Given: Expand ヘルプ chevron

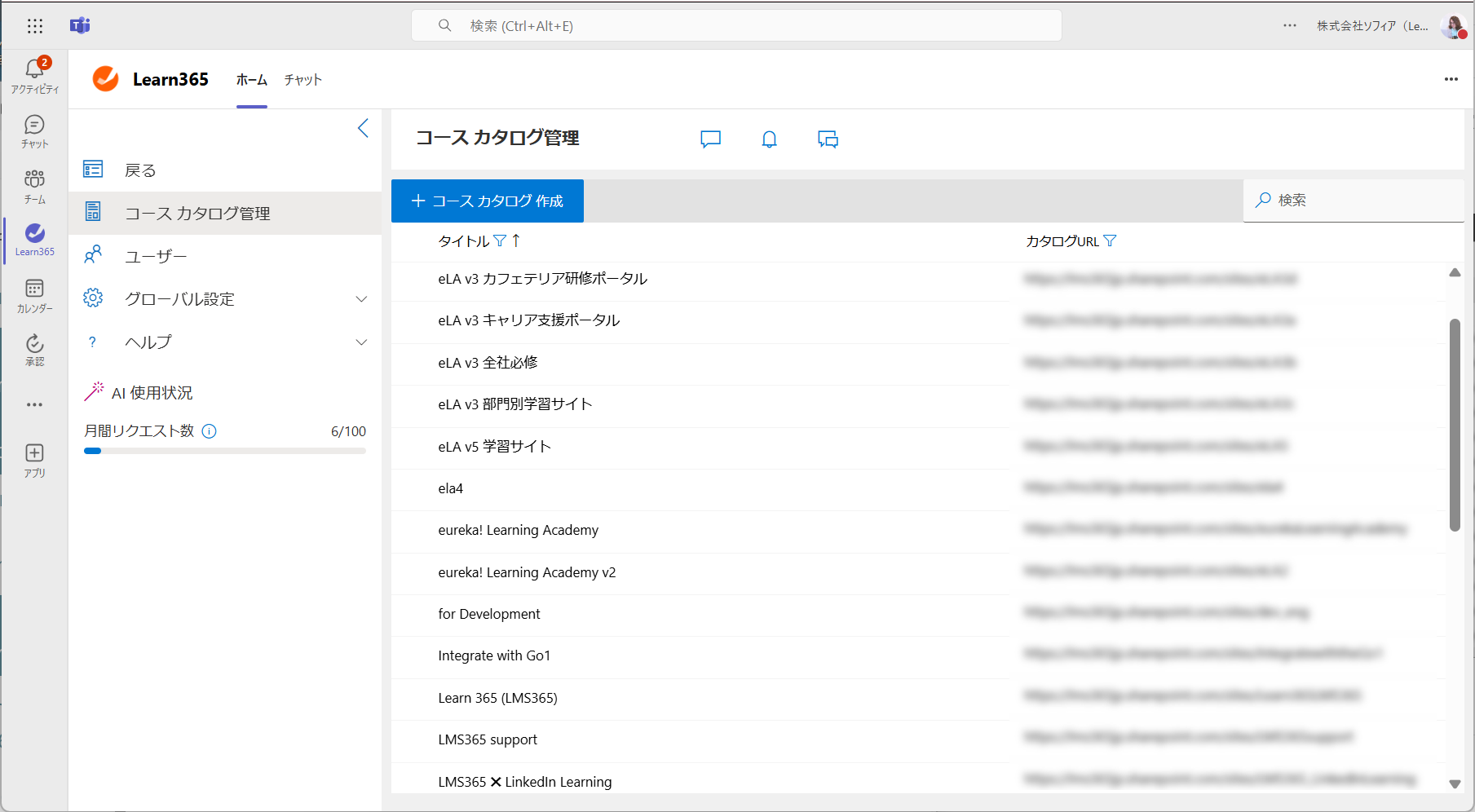Looking at the screenshot, I should [361, 342].
